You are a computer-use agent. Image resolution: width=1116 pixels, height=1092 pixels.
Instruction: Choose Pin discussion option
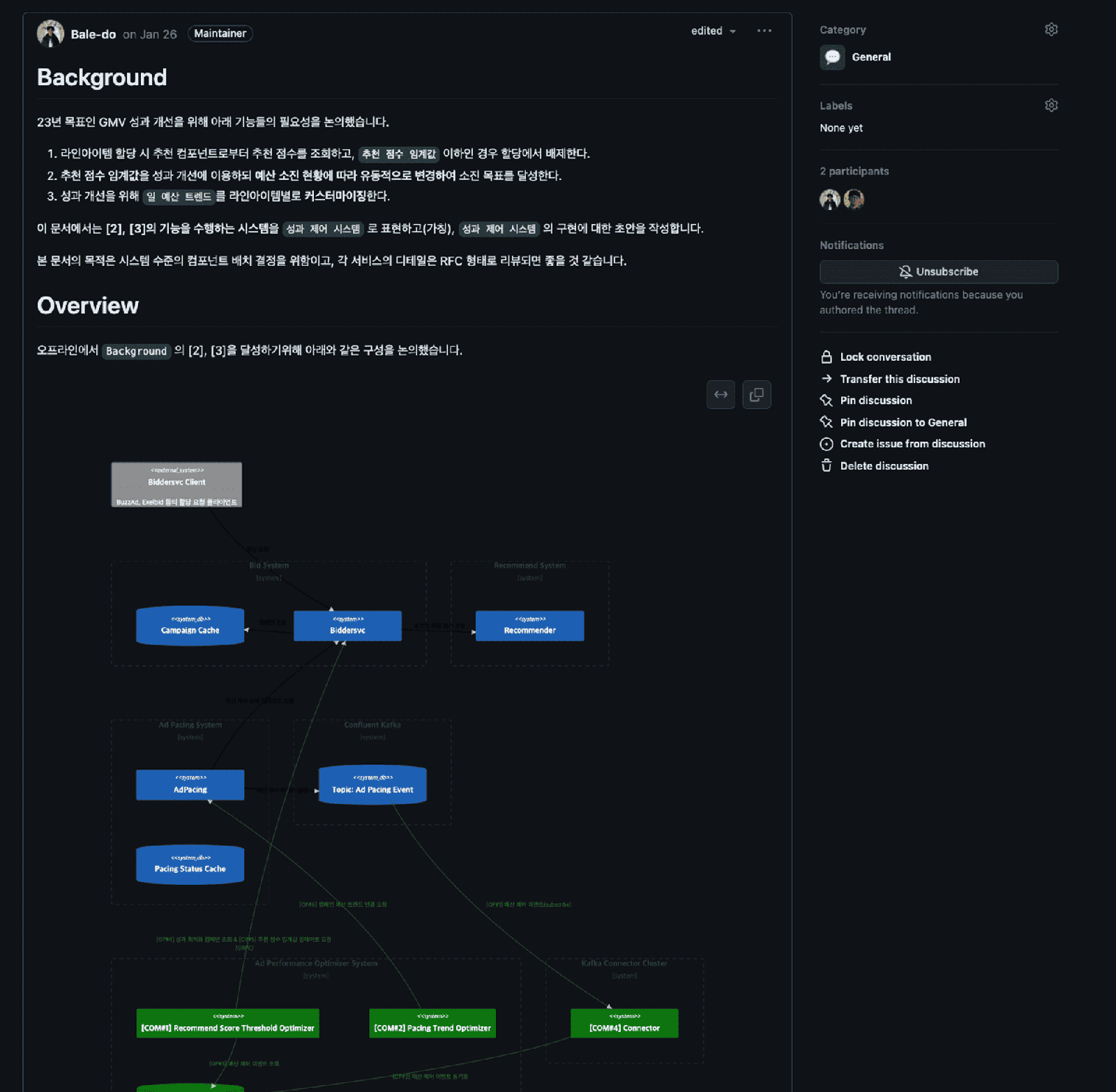pyautogui.click(x=875, y=401)
